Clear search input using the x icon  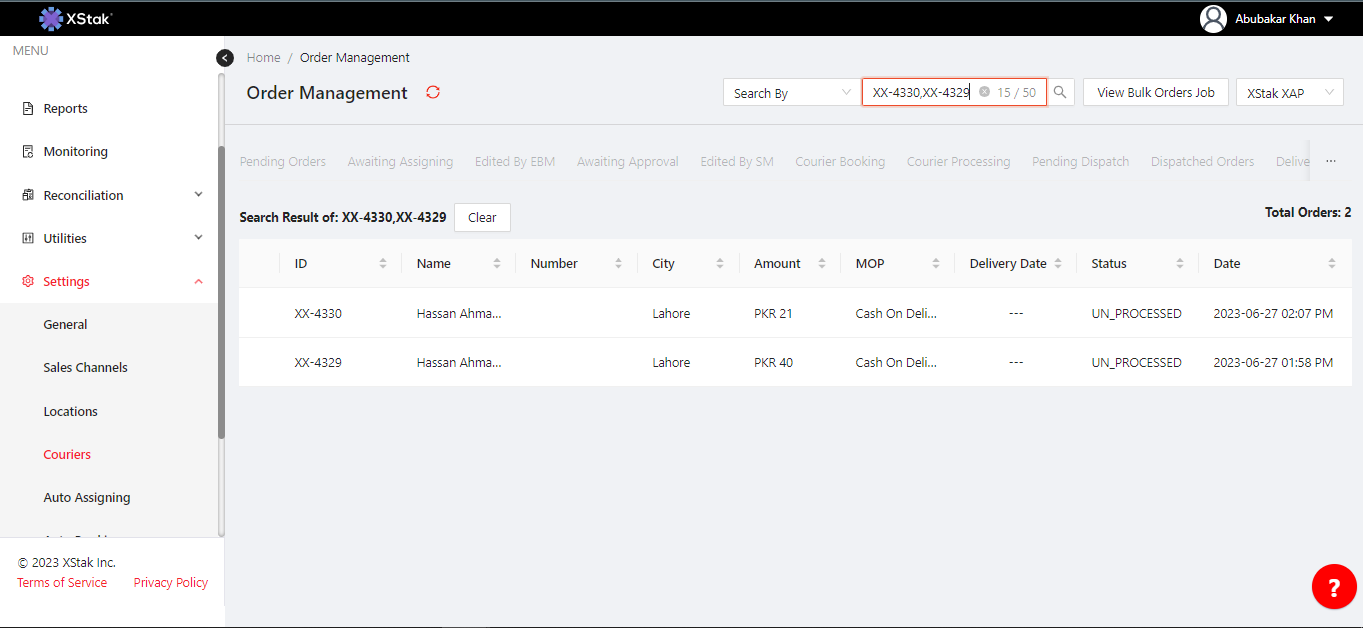point(984,92)
